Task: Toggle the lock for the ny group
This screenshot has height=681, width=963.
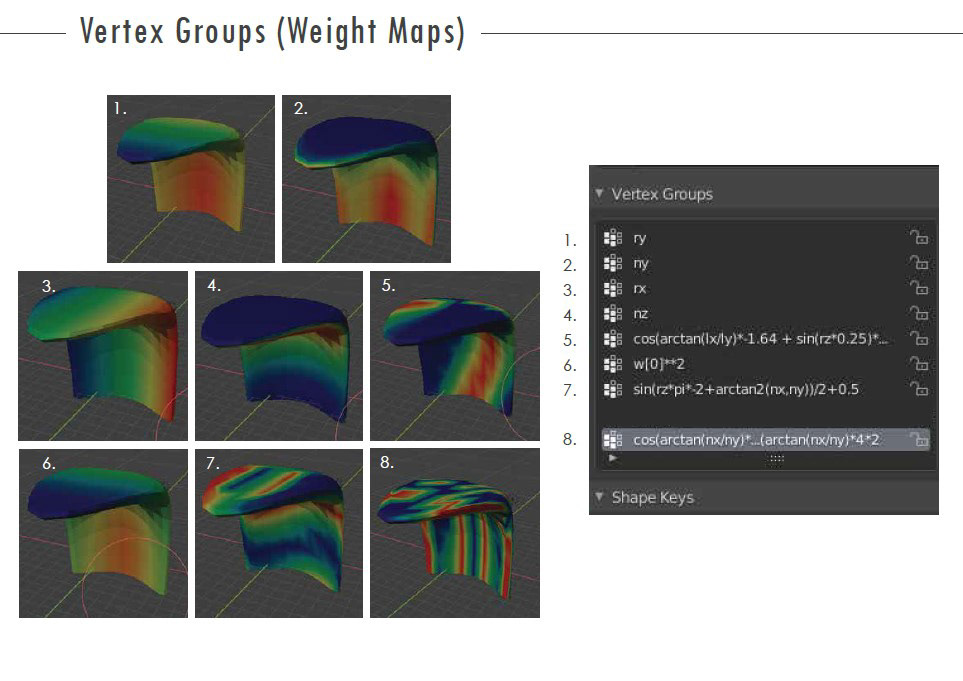Action: [x=919, y=262]
